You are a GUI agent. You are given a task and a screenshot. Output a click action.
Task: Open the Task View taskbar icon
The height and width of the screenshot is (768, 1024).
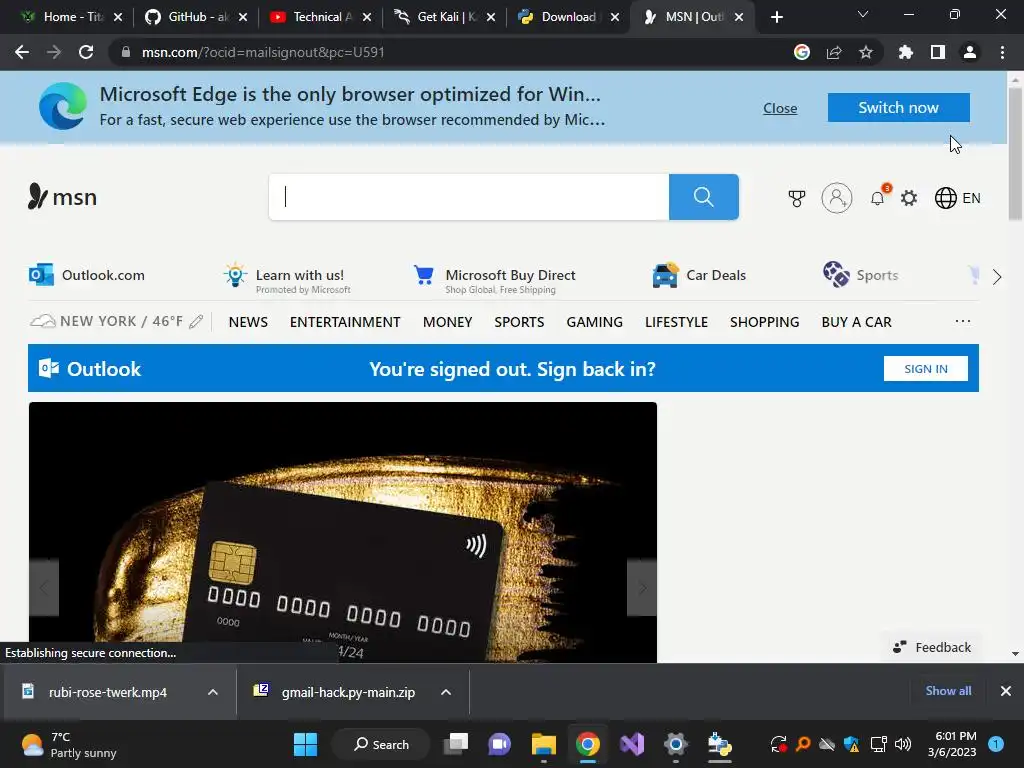coord(456,744)
